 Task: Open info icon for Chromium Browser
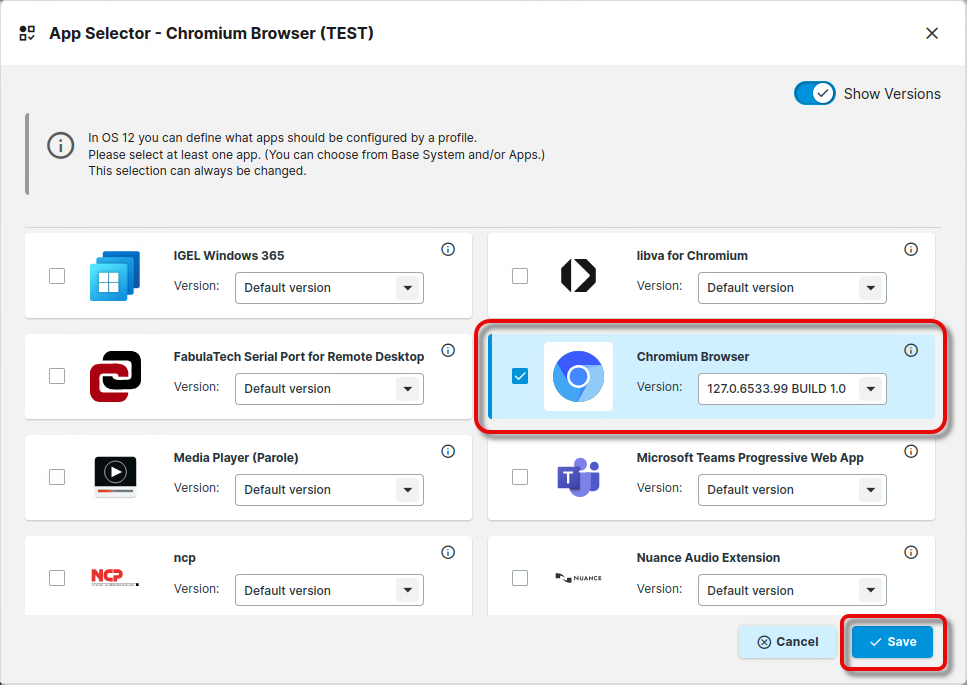tap(911, 351)
